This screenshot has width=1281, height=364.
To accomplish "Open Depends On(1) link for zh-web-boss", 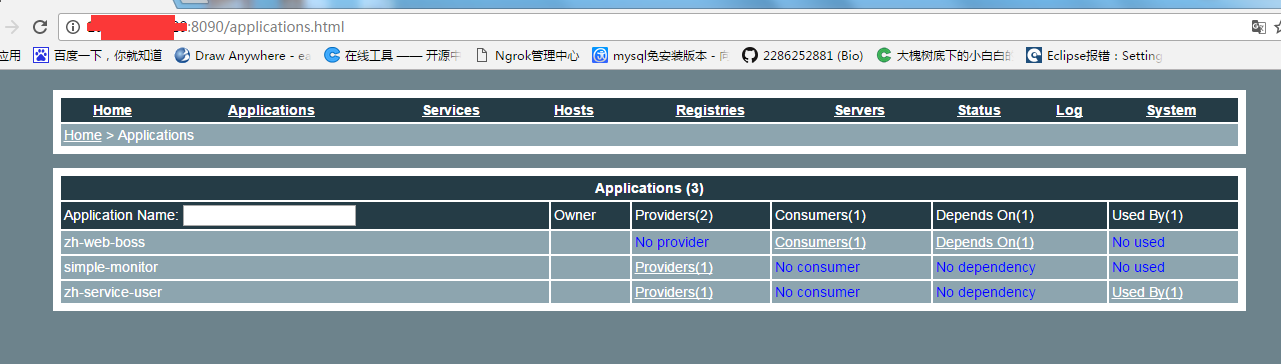I will pyautogui.click(x=985, y=242).
